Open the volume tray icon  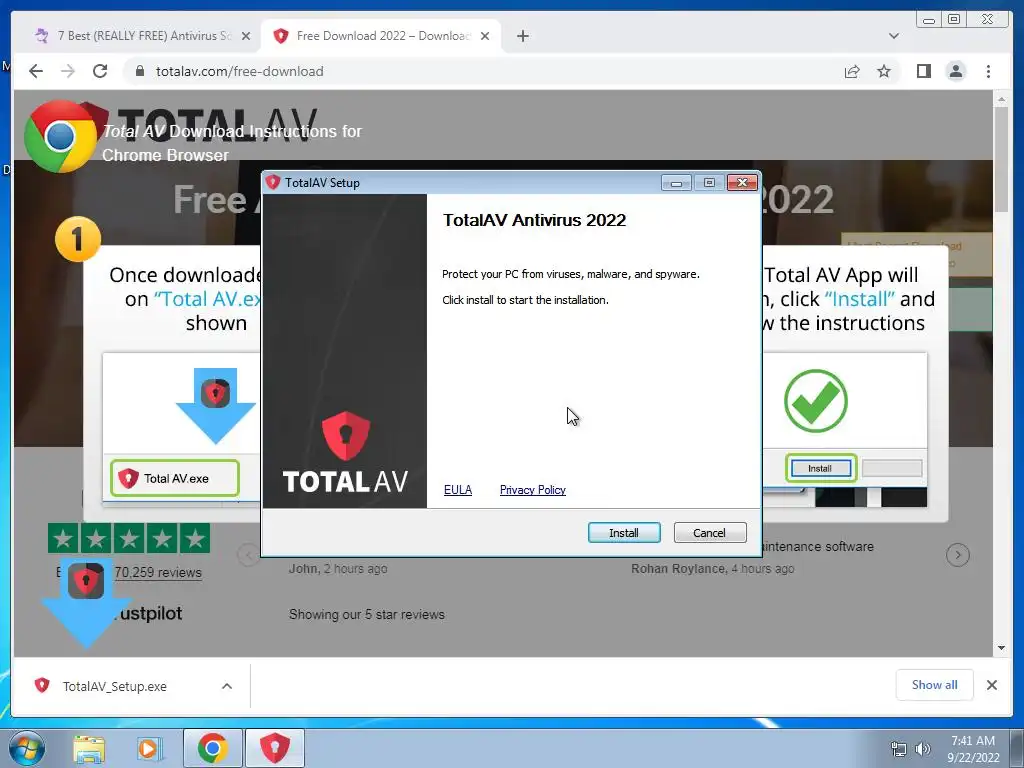922,749
